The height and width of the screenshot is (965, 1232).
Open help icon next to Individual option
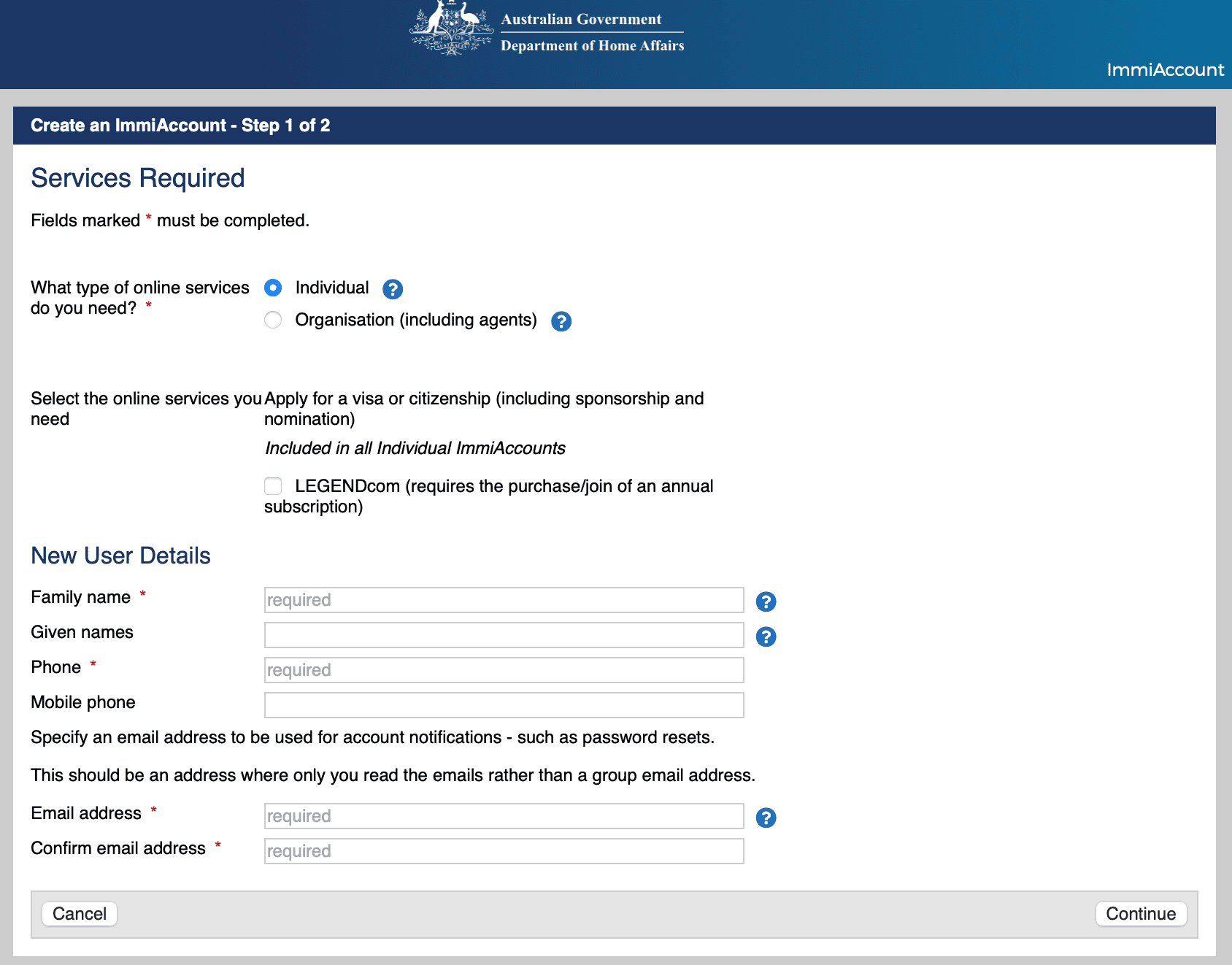pyautogui.click(x=393, y=289)
